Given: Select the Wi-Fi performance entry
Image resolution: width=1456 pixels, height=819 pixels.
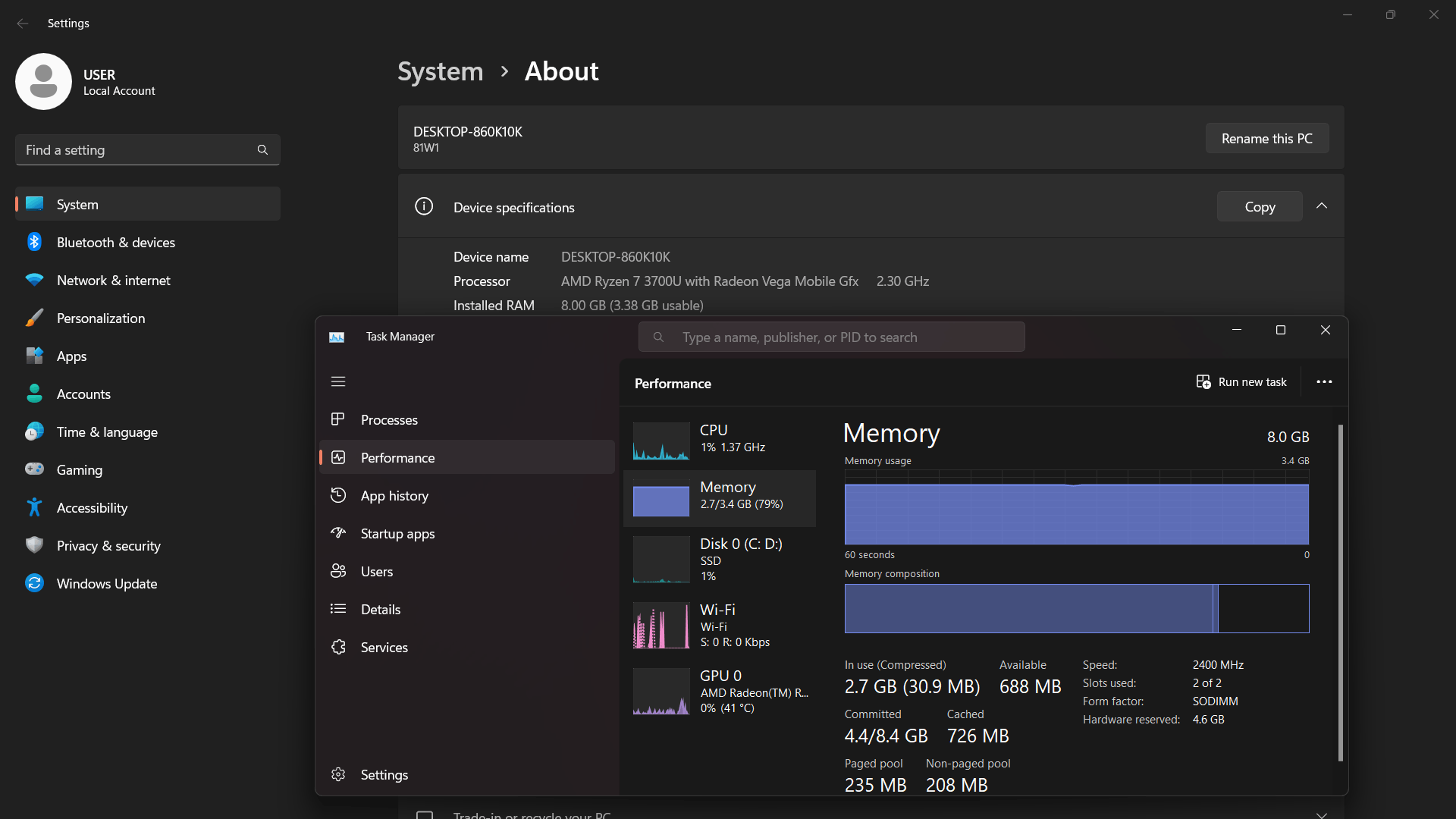Looking at the screenshot, I should (720, 626).
